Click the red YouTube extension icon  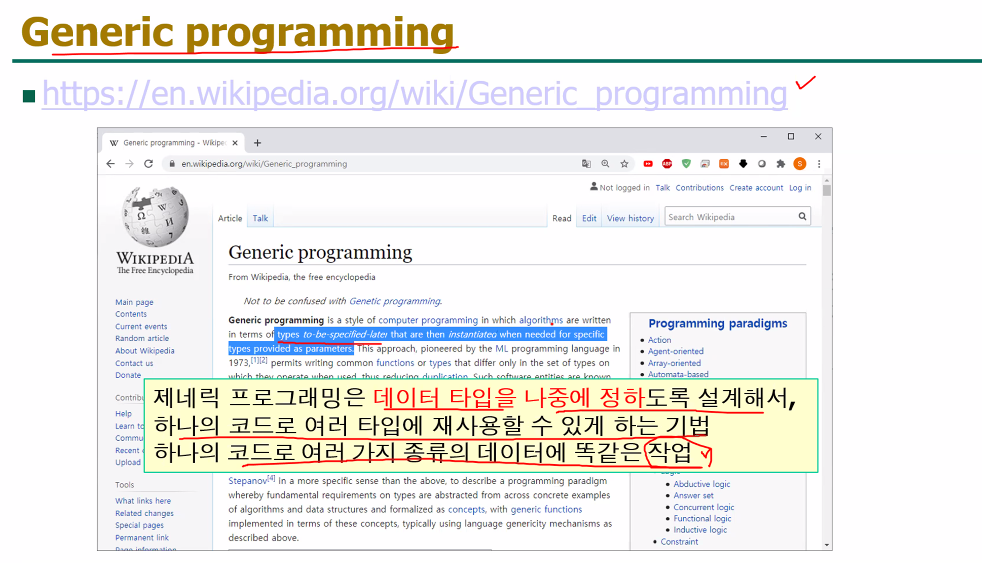pos(648,163)
